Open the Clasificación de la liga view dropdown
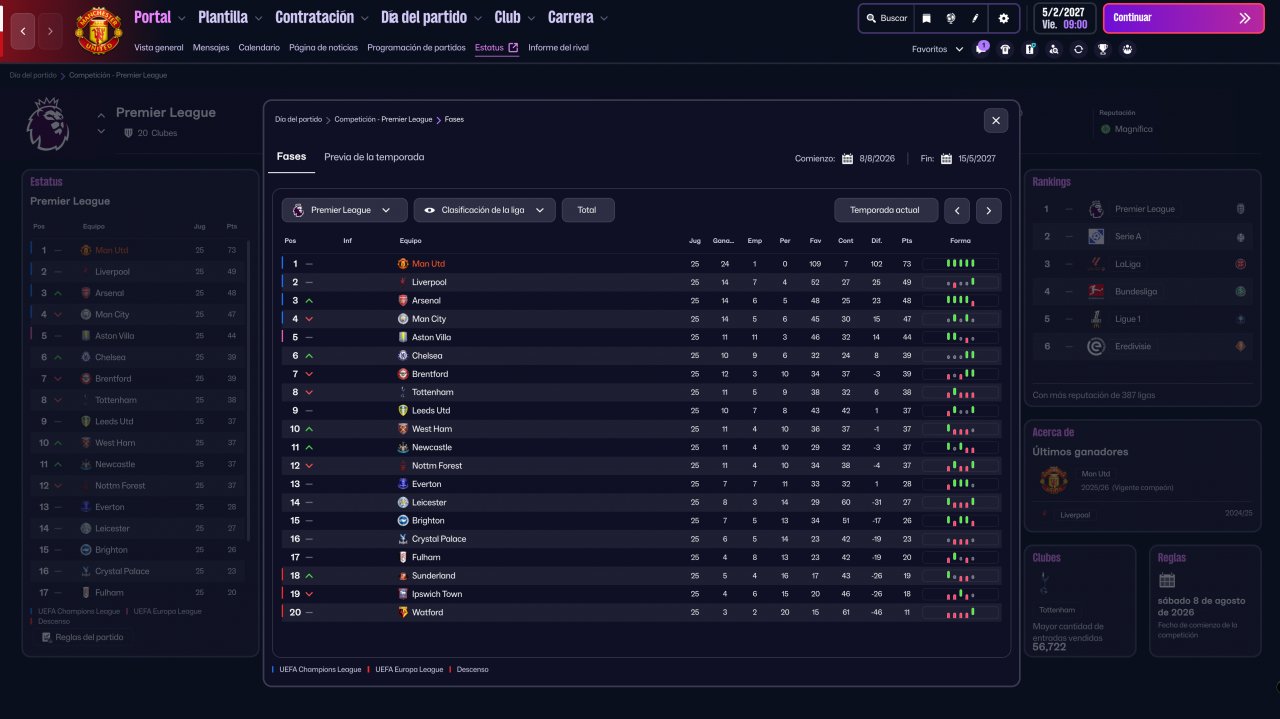This screenshot has height=719, width=1280. click(x=484, y=210)
